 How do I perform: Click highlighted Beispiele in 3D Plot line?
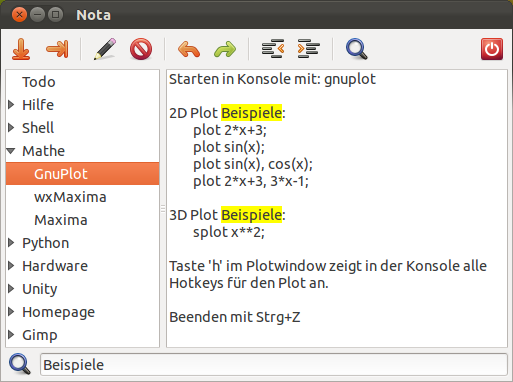point(252,215)
